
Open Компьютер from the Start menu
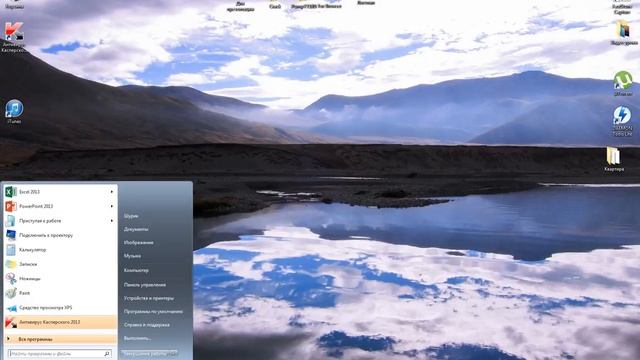(x=136, y=270)
